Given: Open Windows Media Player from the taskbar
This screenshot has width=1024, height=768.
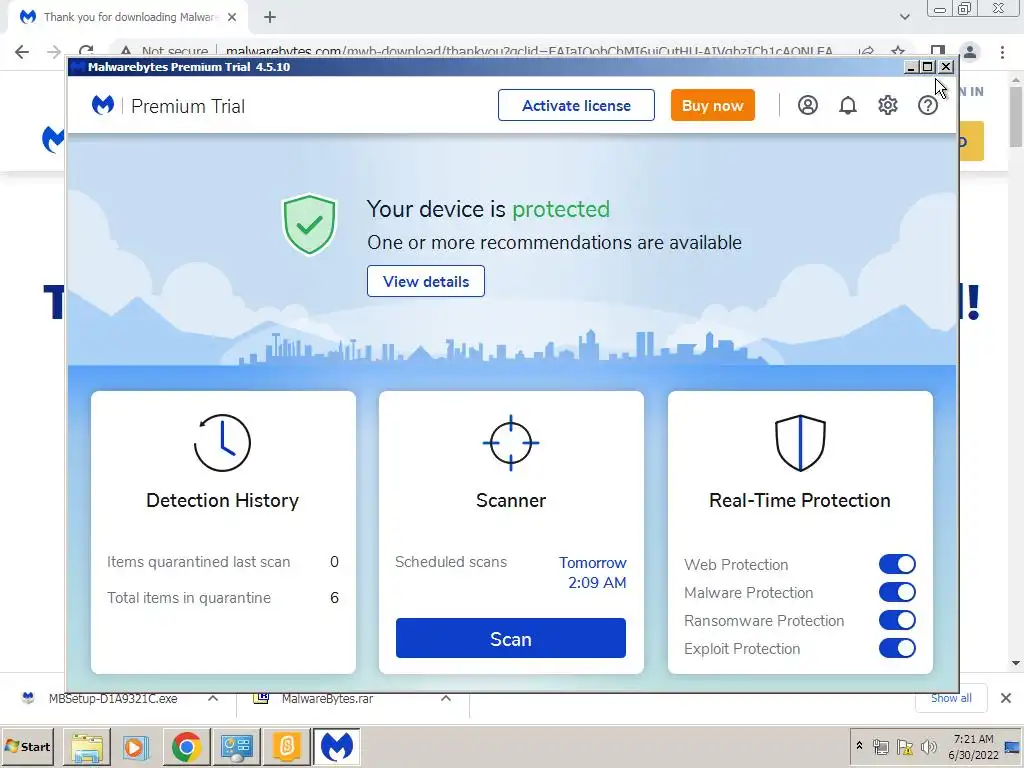Looking at the screenshot, I should [x=136, y=746].
